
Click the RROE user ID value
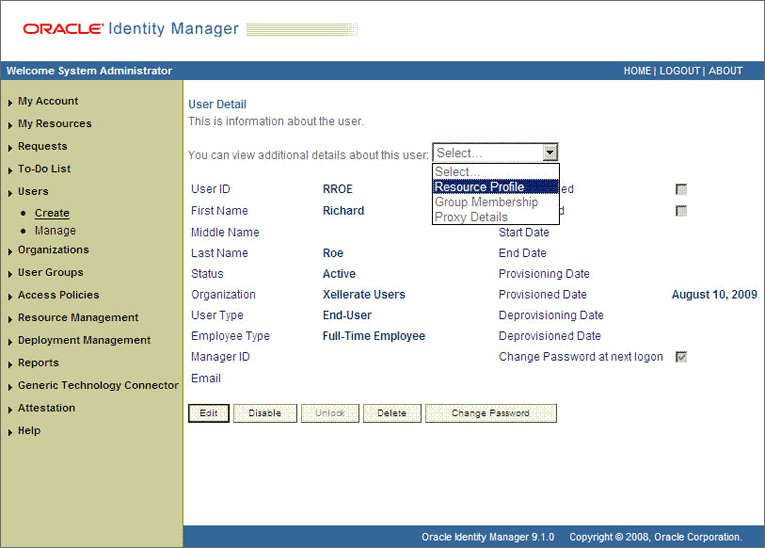tap(338, 189)
